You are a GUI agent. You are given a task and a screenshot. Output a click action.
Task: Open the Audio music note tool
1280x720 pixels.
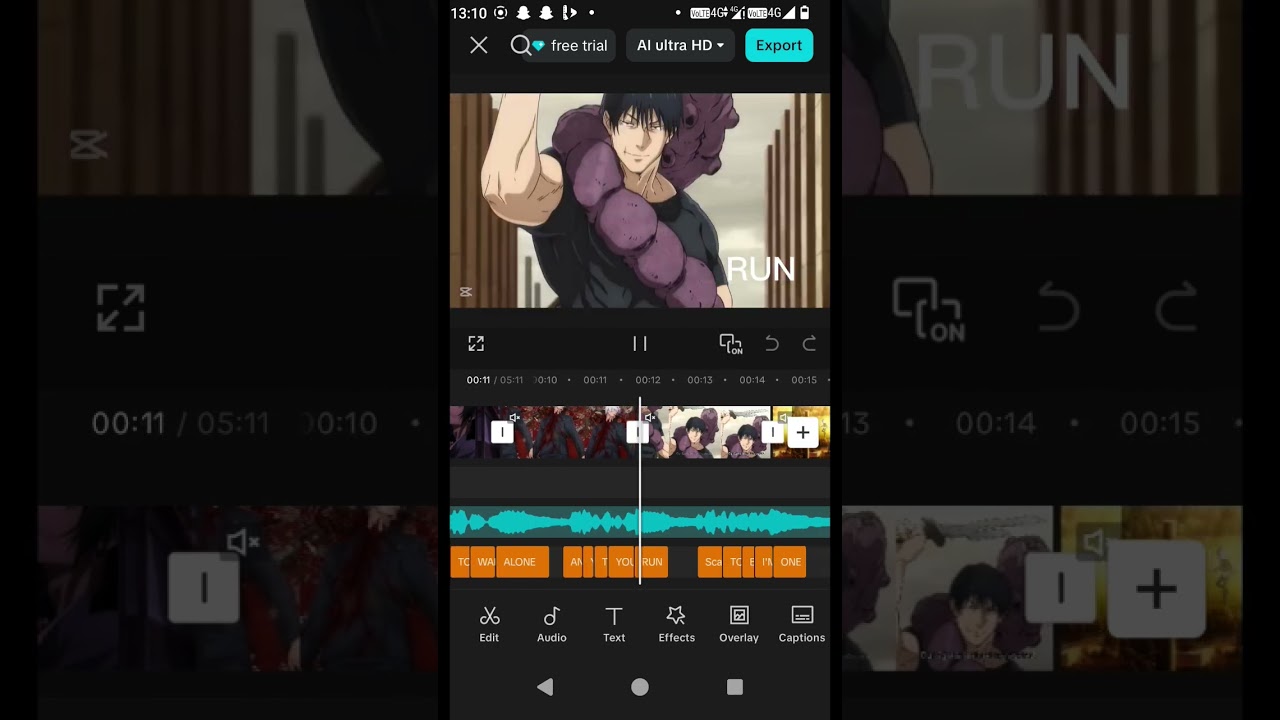point(552,624)
